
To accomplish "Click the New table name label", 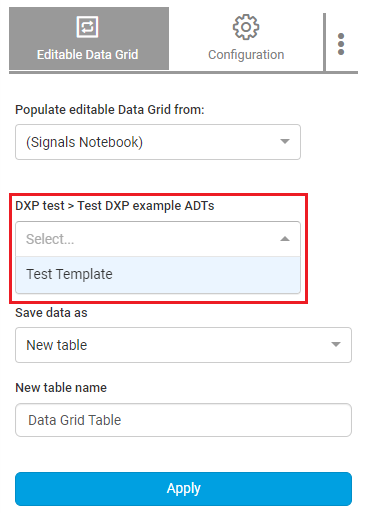I will (x=61, y=388).
